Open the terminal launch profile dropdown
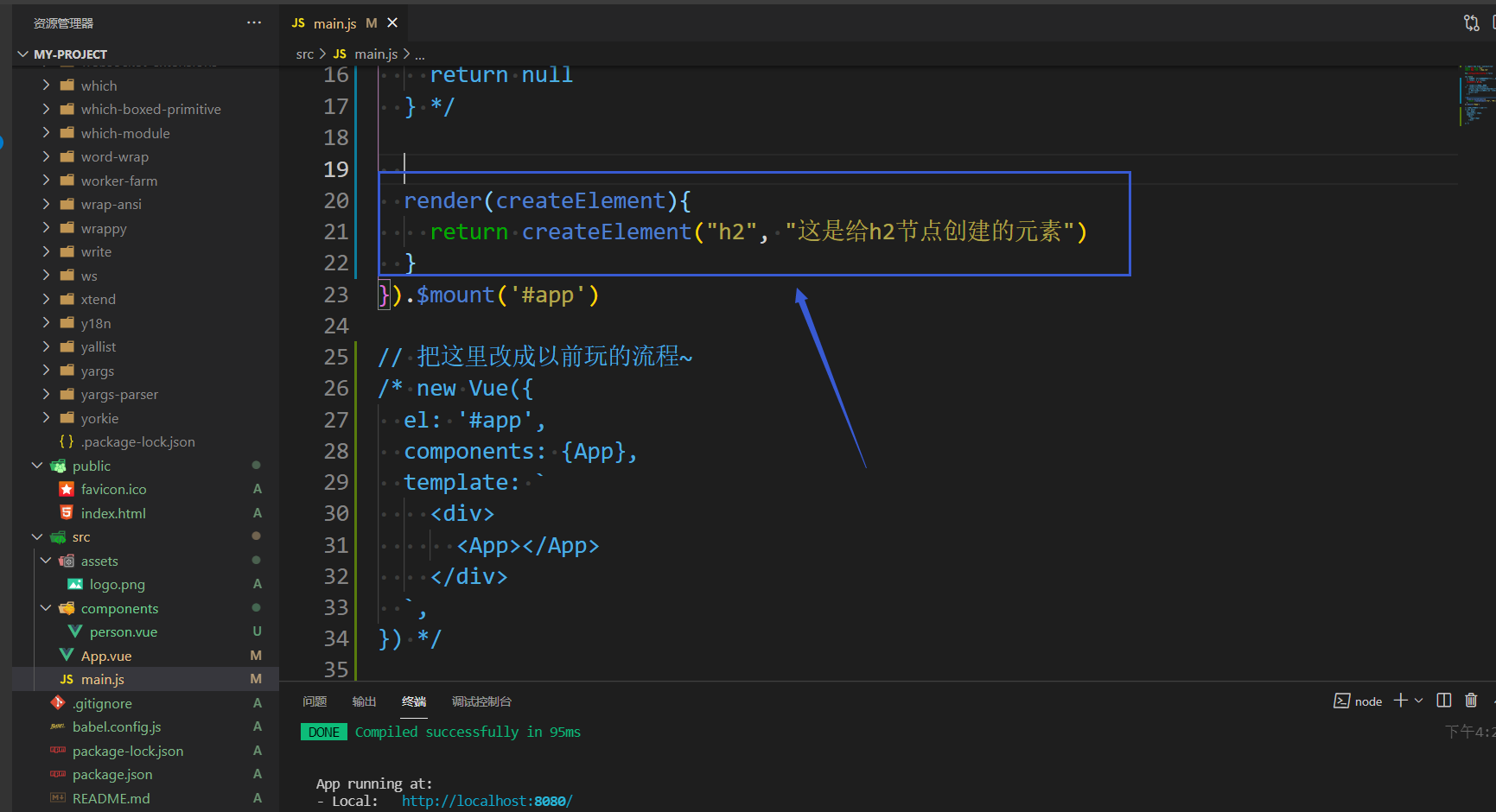This screenshot has height=812, width=1496. [x=1418, y=701]
